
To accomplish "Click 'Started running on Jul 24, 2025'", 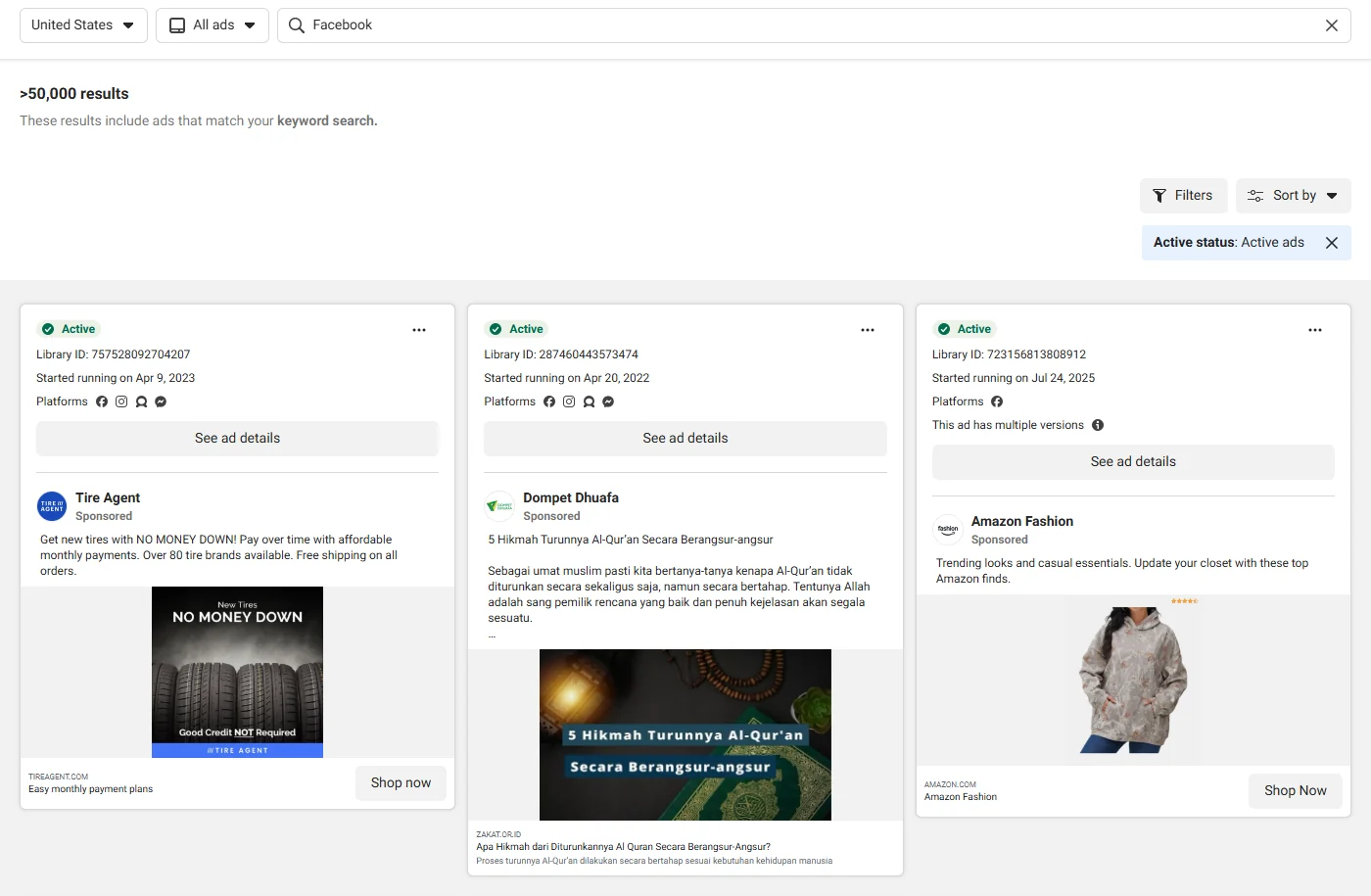I will coord(1014,378).
